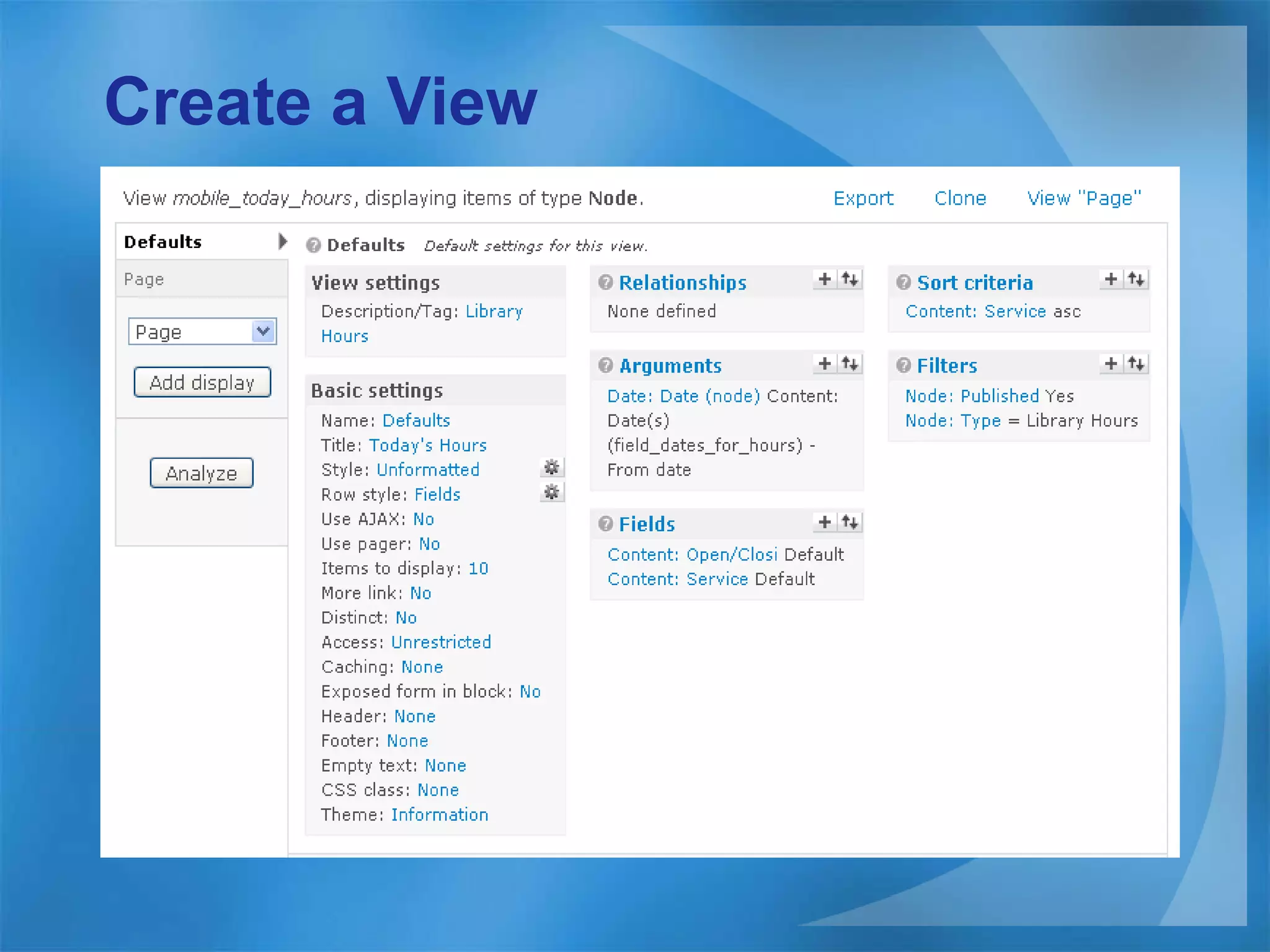Edit the Date: Date (node) argument
This screenshot has width=1270, height=952.
683,396
